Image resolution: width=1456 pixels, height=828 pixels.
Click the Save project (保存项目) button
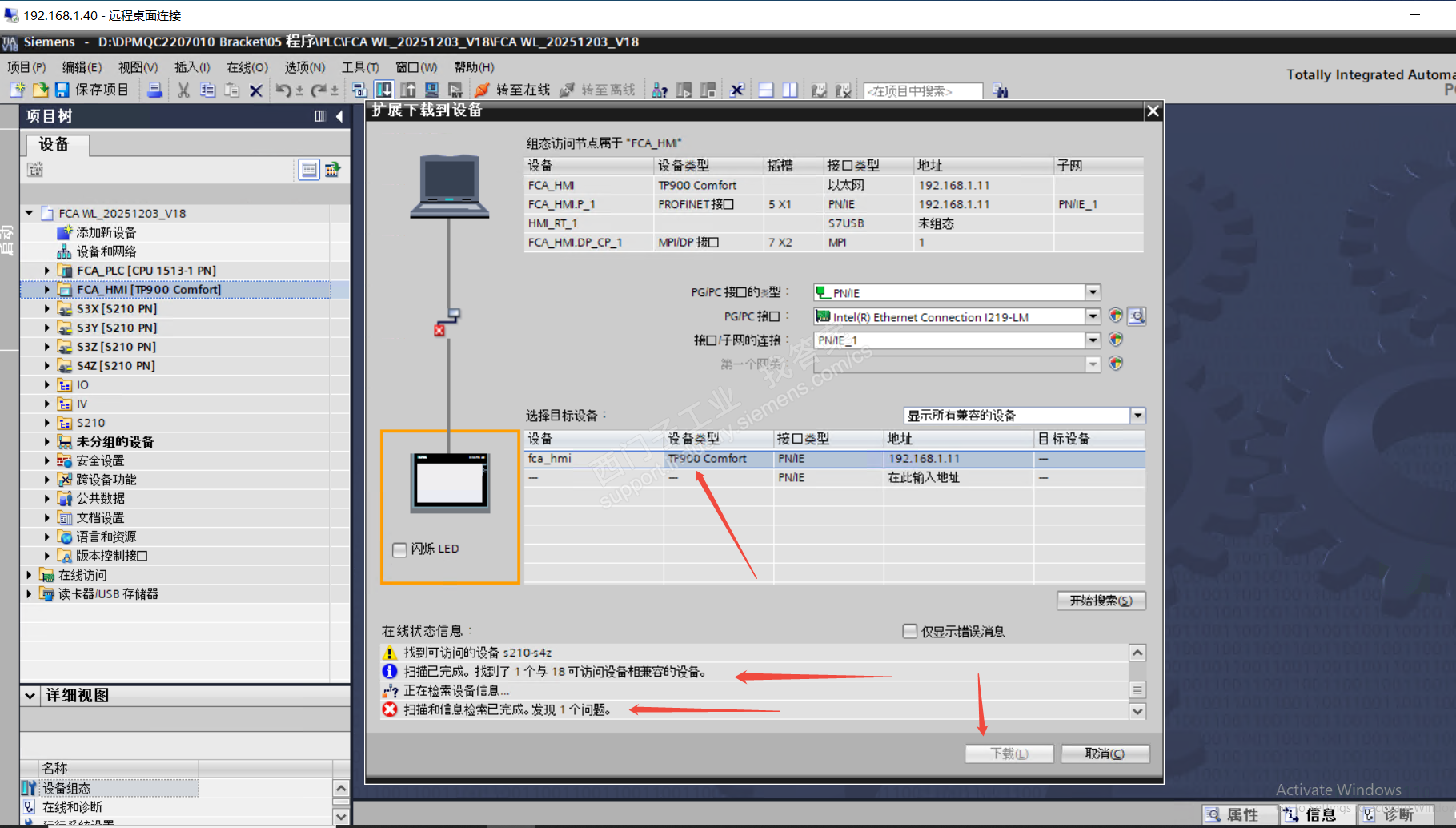(92, 90)
